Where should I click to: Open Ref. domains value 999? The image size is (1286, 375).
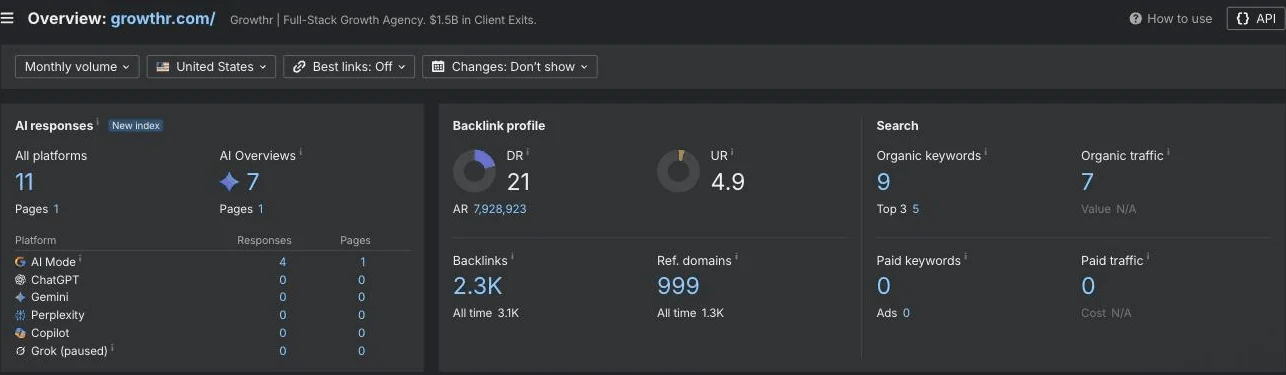678,286
